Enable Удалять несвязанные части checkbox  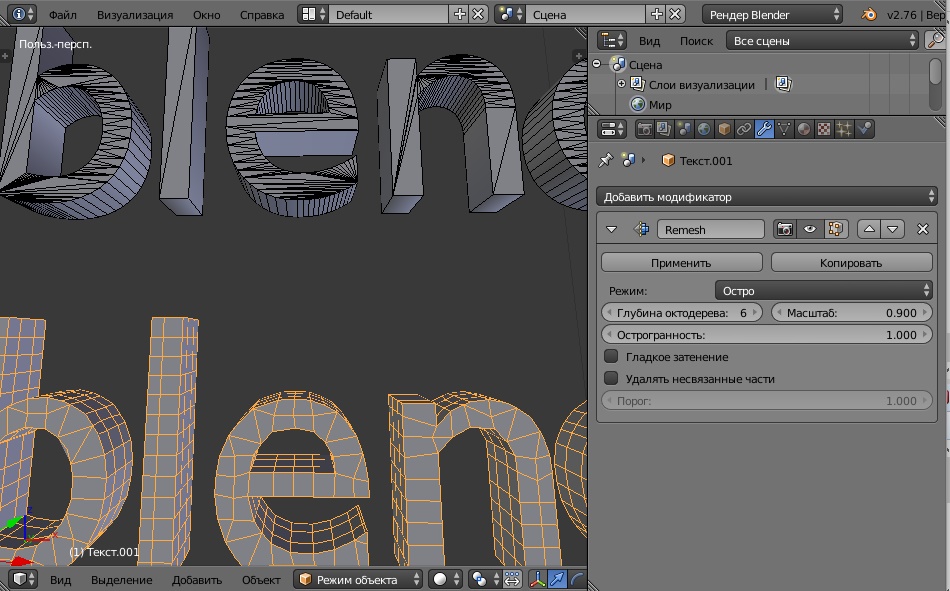coord(611,378)
